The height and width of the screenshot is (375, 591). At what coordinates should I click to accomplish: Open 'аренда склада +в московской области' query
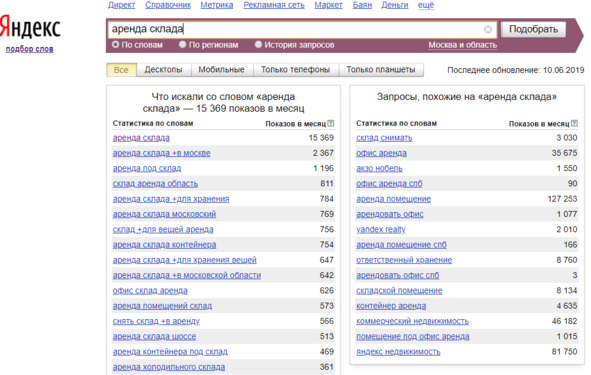(x=187, y=276)
